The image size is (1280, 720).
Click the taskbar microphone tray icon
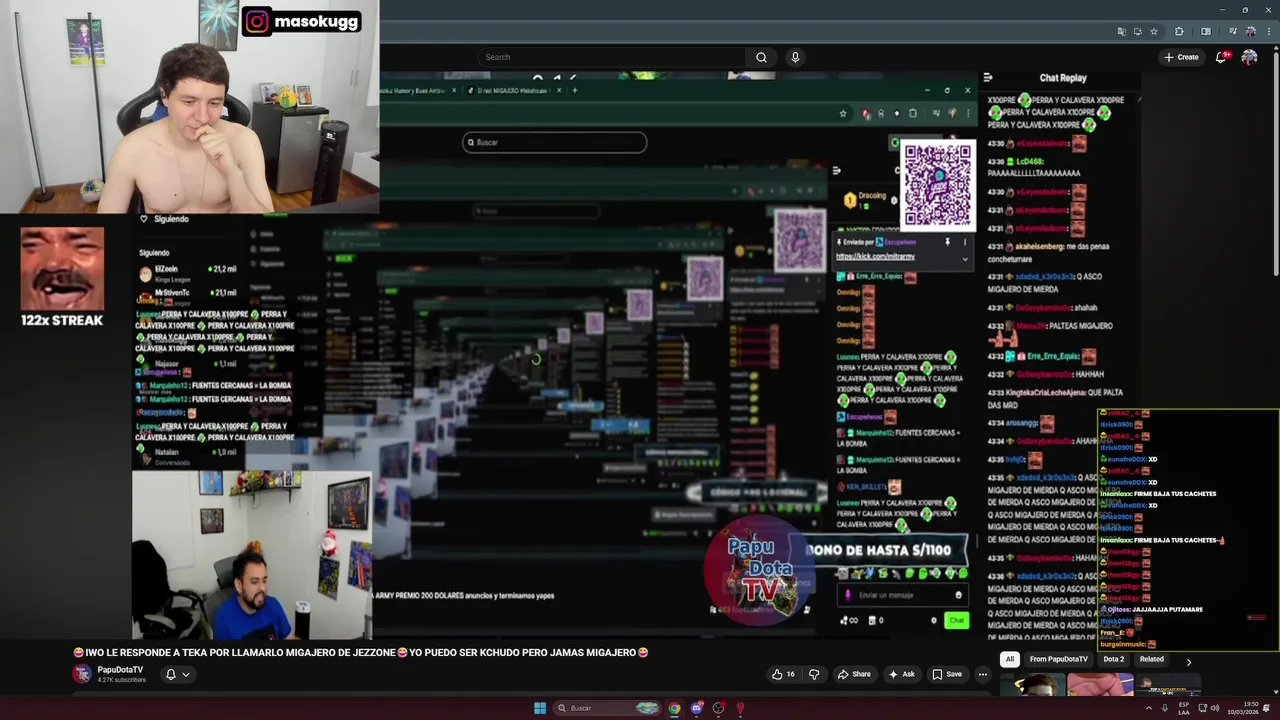pyautogui.click(x=1164, y=708)
